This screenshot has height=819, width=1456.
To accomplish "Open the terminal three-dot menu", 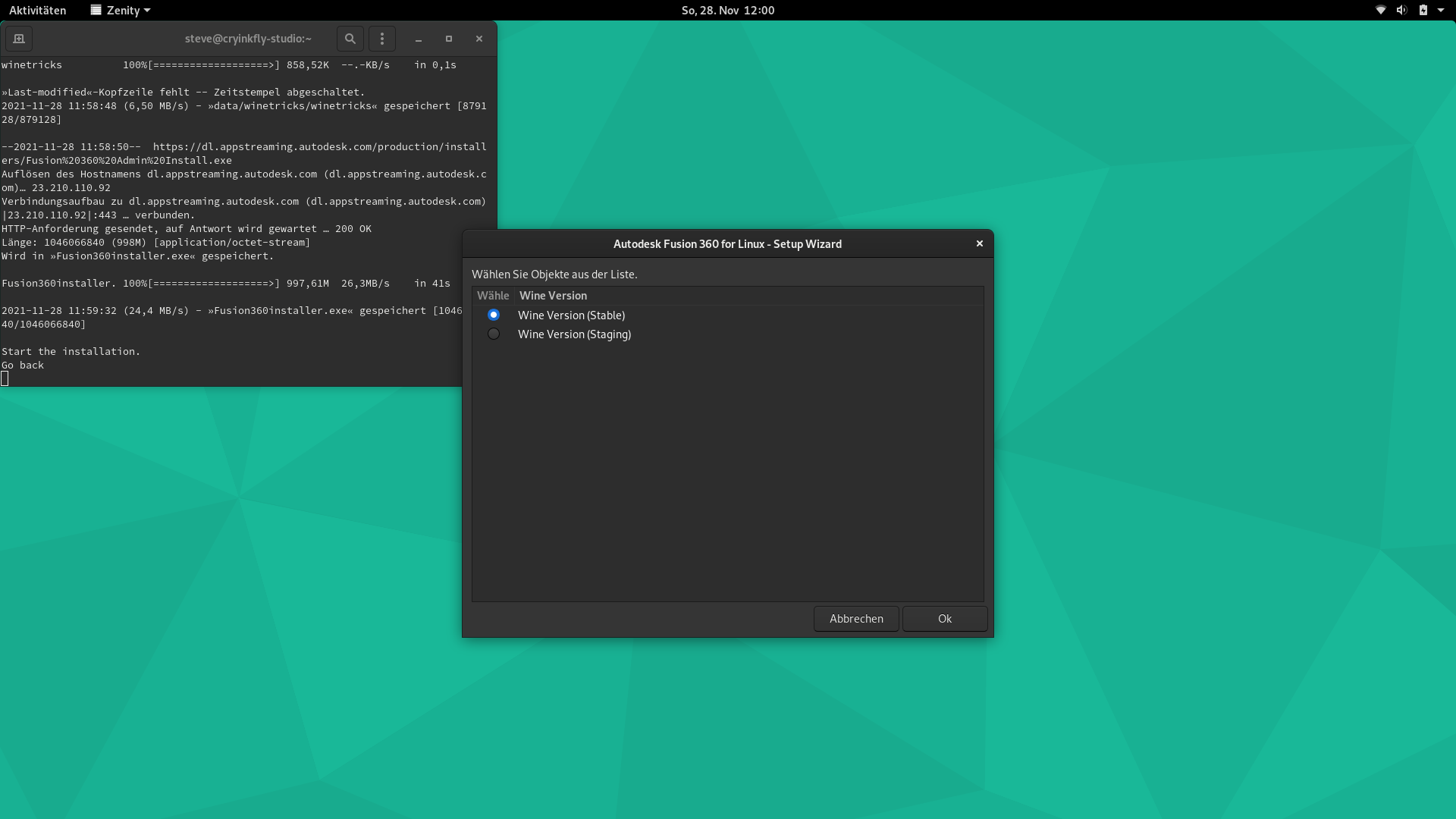I will tap(382, 39).
